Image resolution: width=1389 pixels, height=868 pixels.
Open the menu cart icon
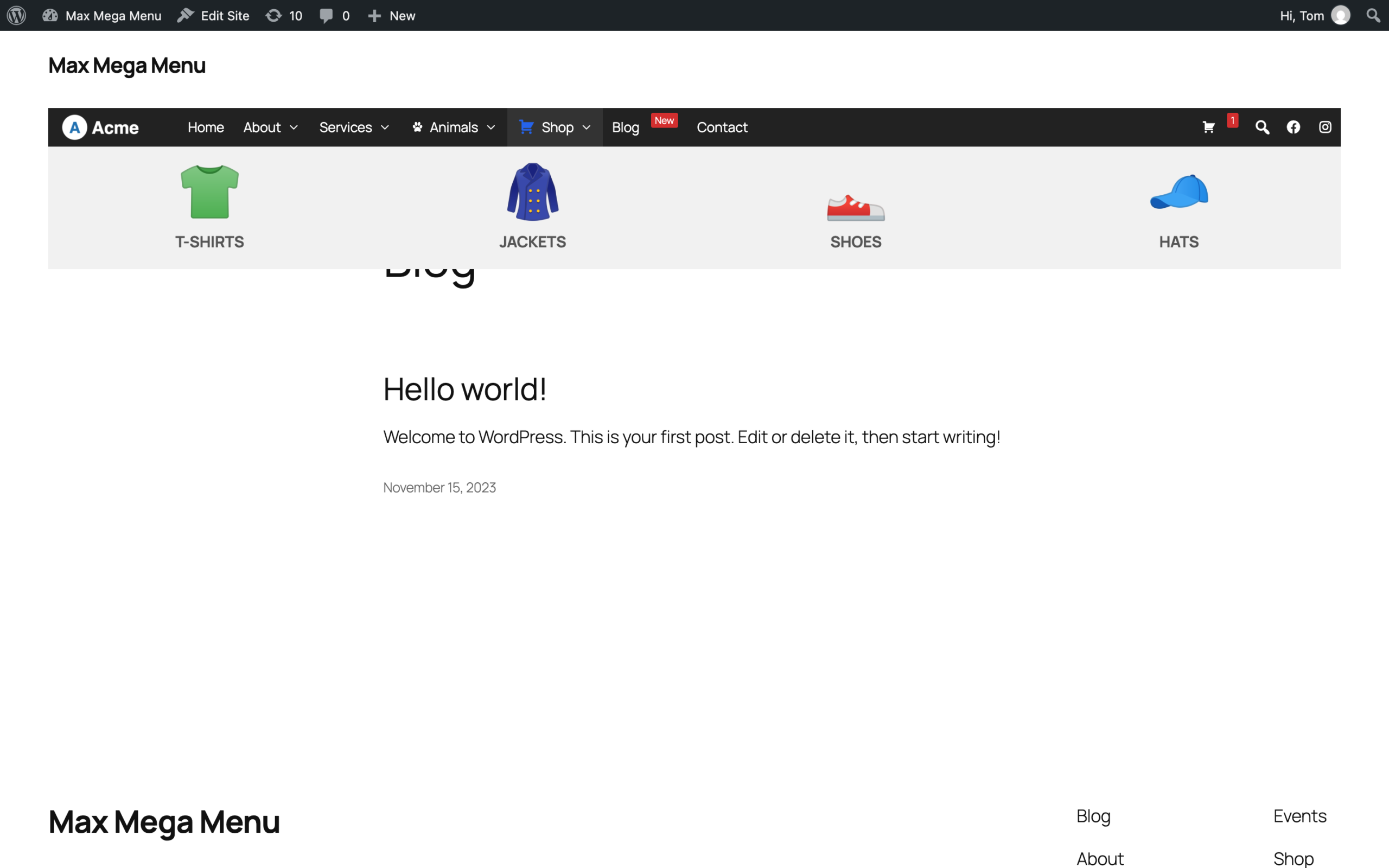point(1208,127)
